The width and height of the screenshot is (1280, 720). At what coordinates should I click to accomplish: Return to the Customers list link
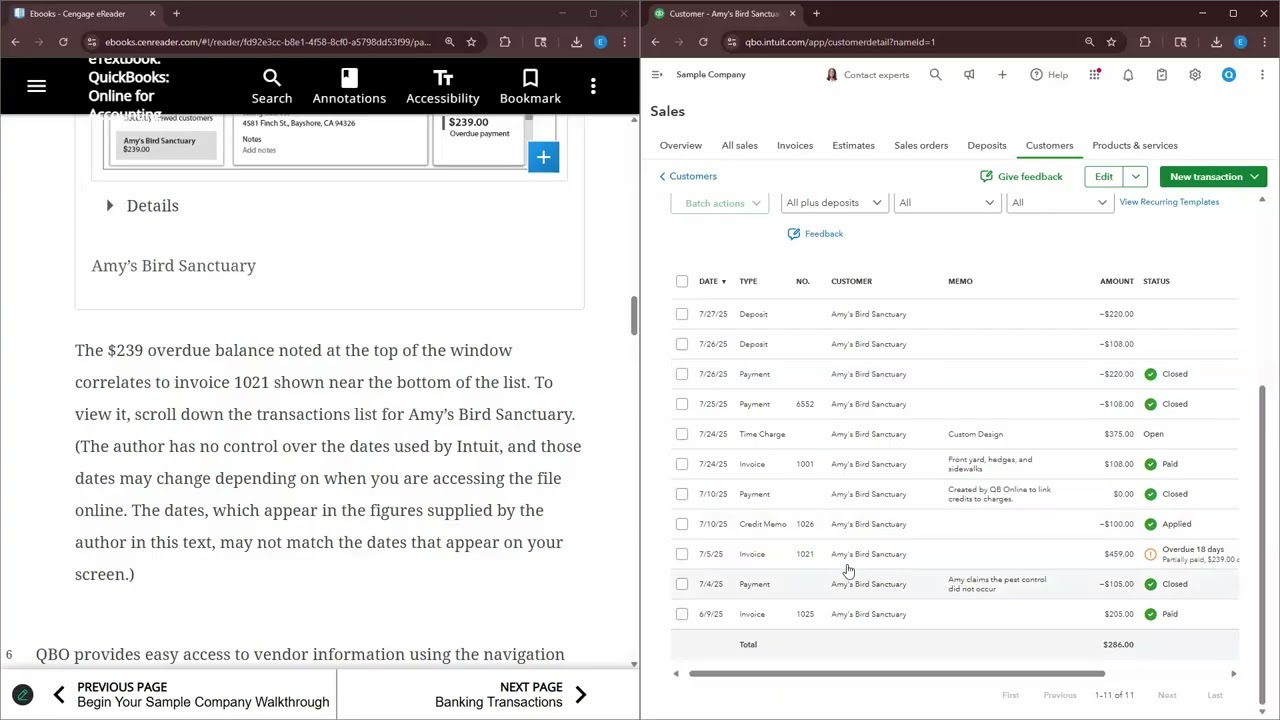[x=687, y=176]
